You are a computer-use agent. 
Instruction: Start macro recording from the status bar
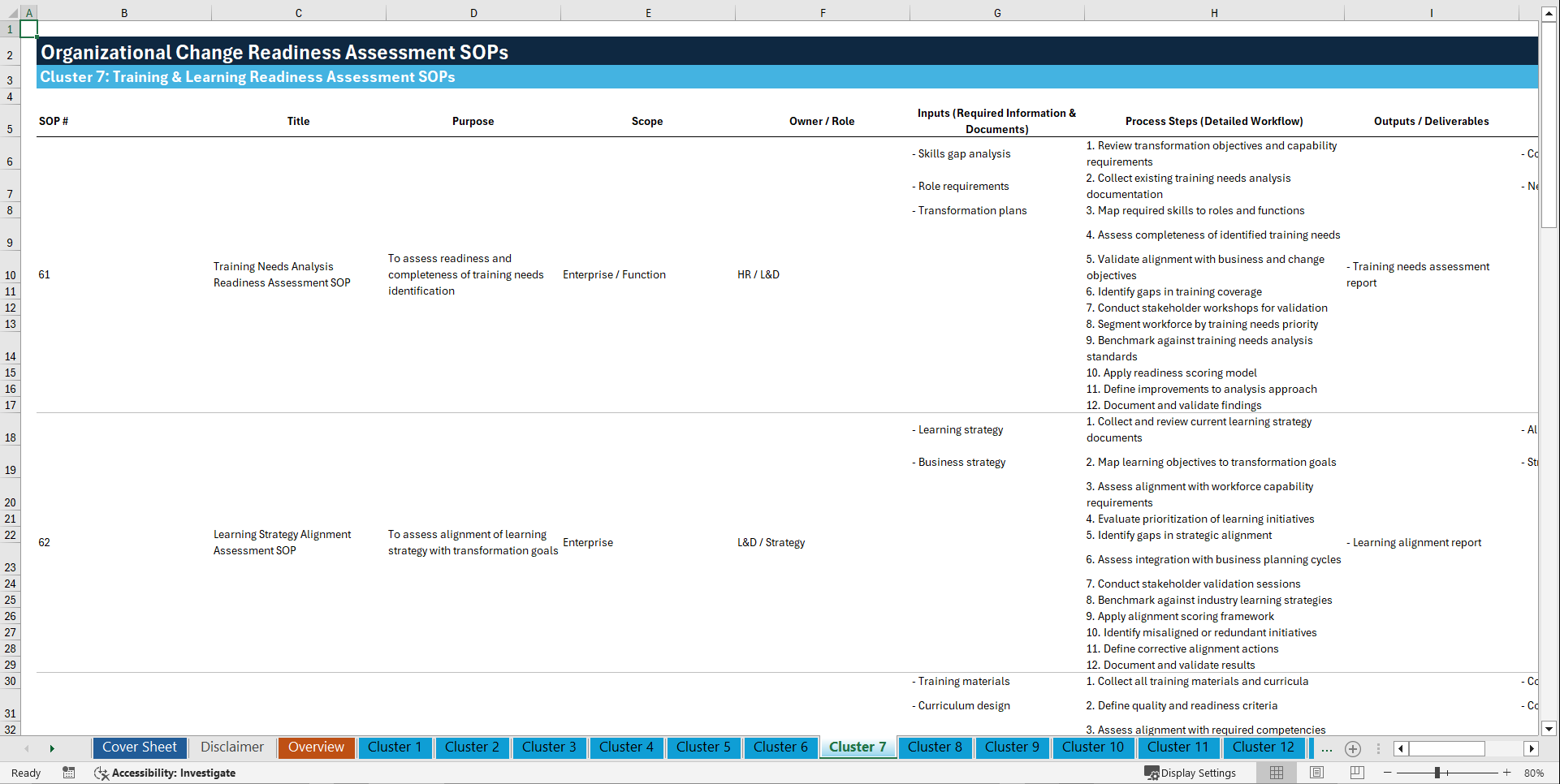point(69,773)
